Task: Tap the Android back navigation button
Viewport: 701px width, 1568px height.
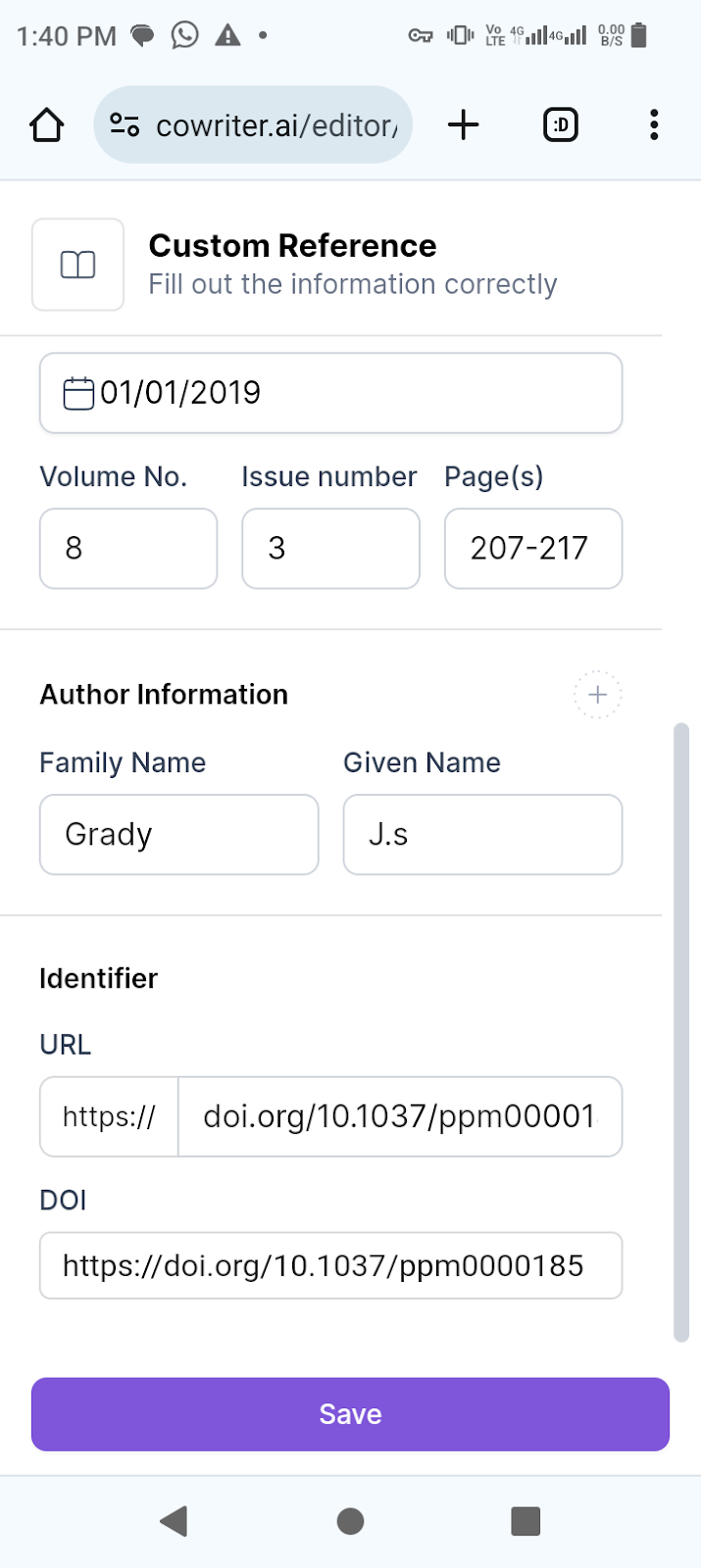Action: [174, 1521]
